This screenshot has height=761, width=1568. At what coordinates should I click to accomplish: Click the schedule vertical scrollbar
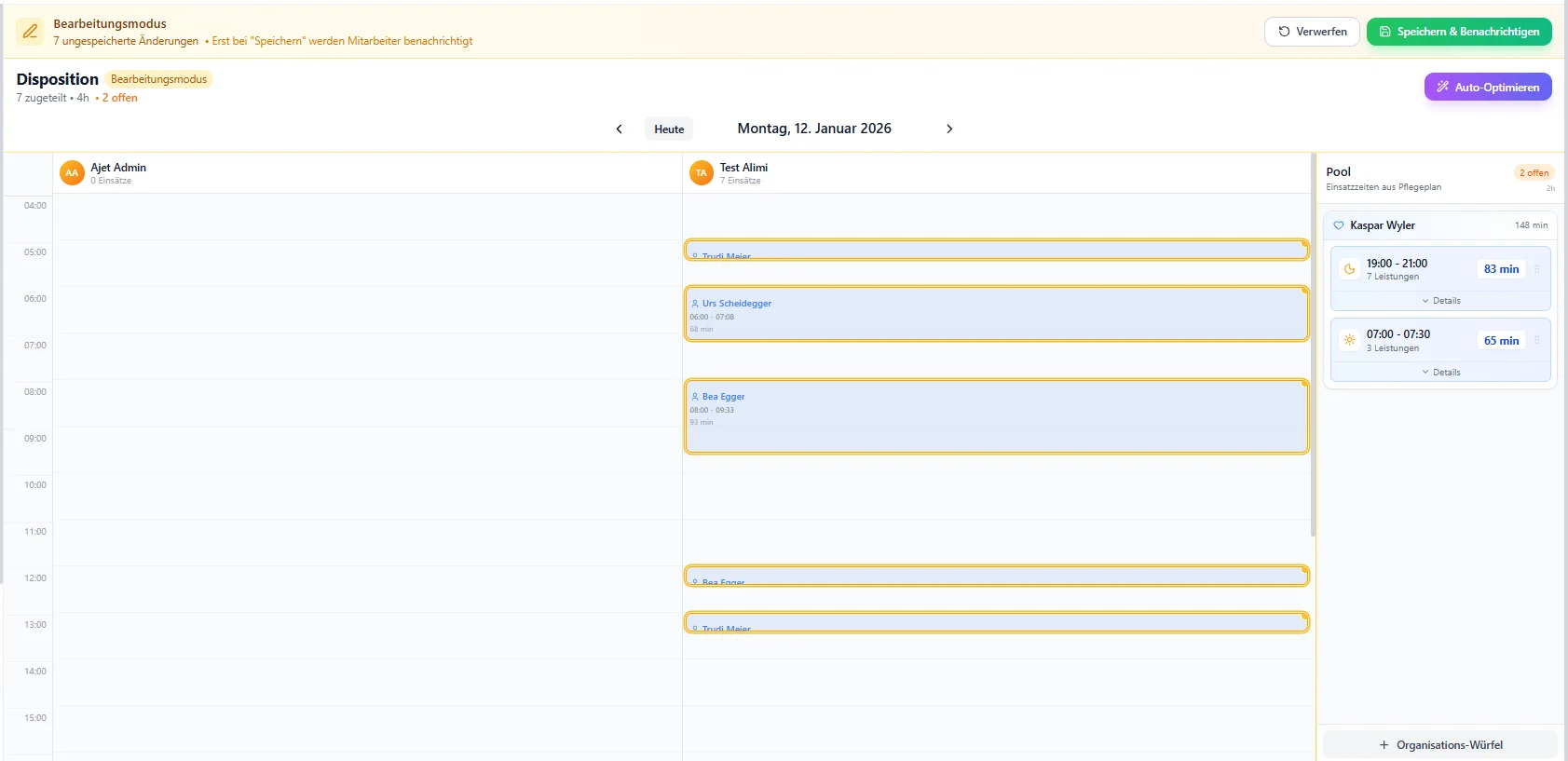point(1313,345)
